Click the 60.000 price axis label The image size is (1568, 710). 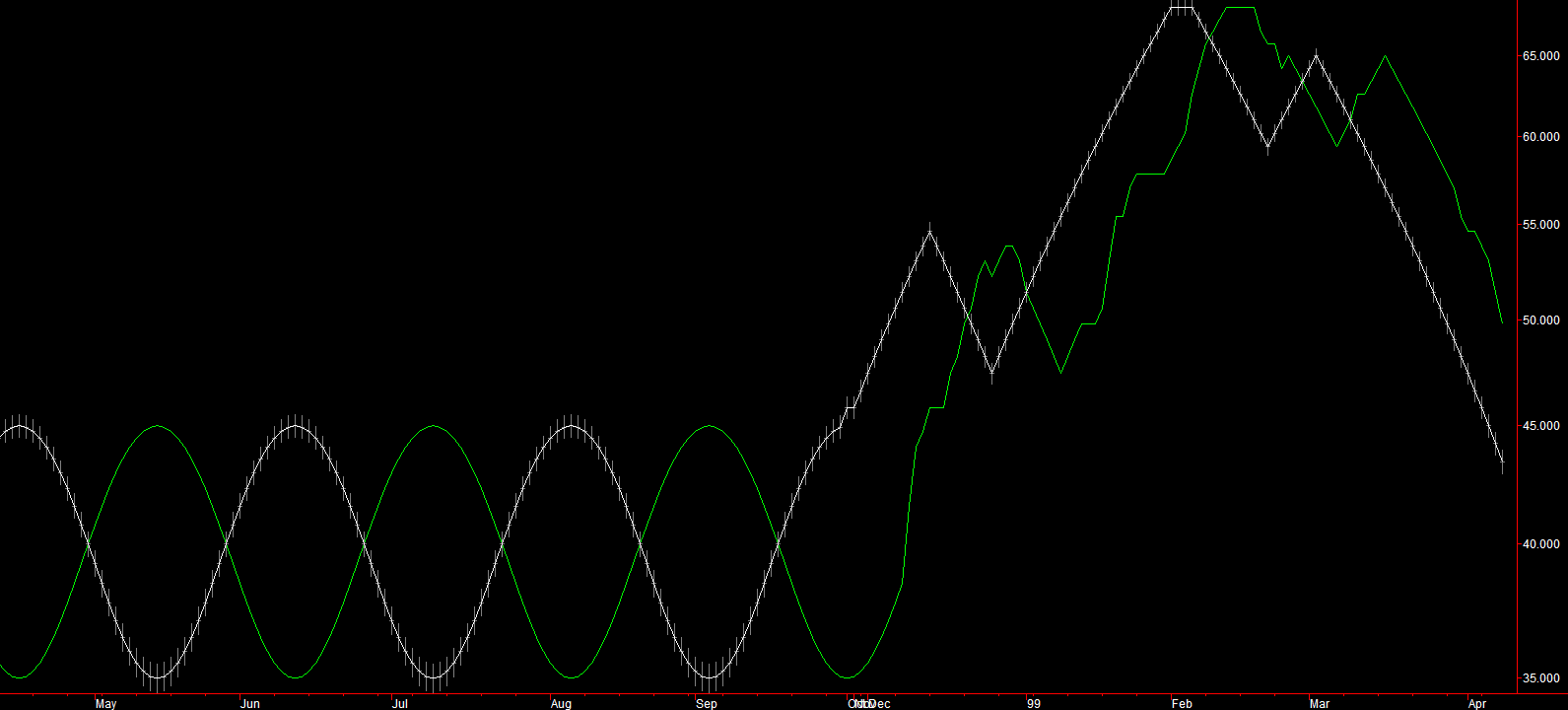click(1541, 137)
